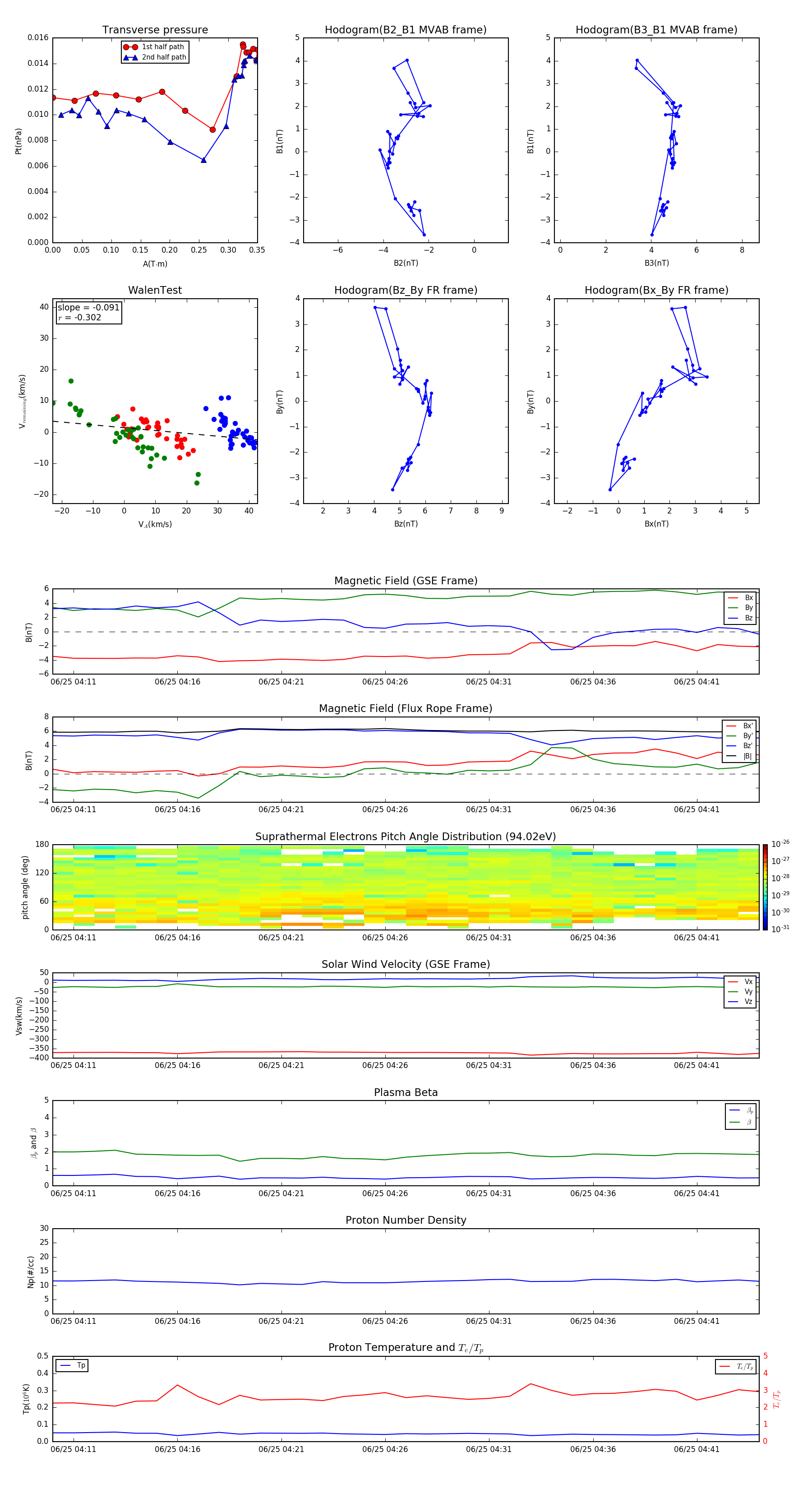Click the 'Proton Temperature and Te/Tp' title
Image resolution: width=812 pixels, height=1489 pixels.
tap(406, 1348)
